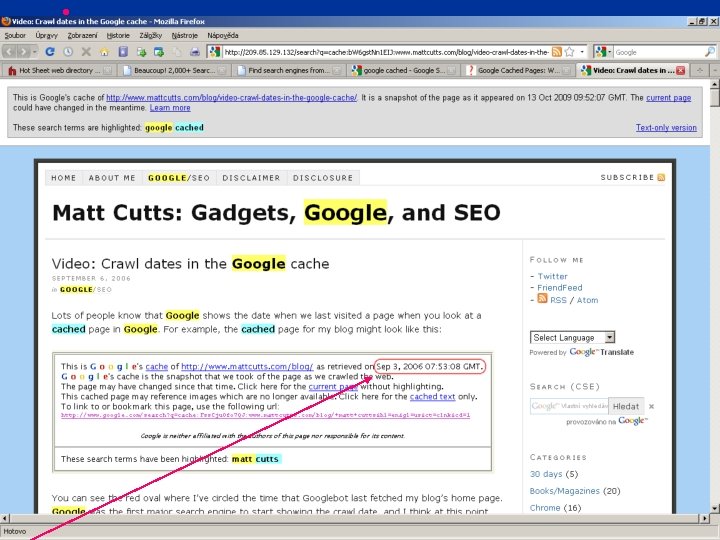The height and width of the screenshot is (540, 720).
Task: Click the DISCLOSURE nav item
Action: (323, 178)
